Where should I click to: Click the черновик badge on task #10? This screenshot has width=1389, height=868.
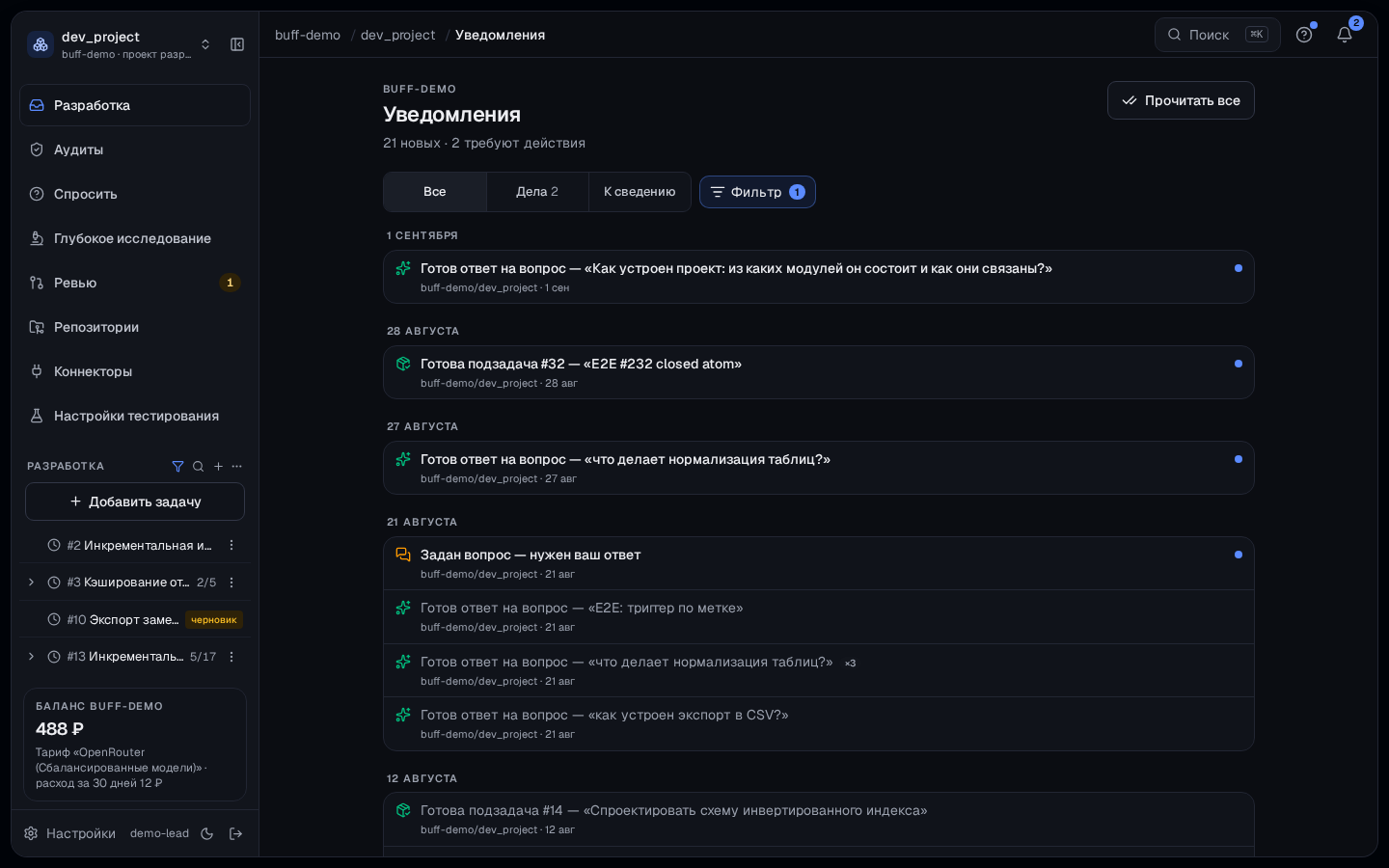click(213, 620)
